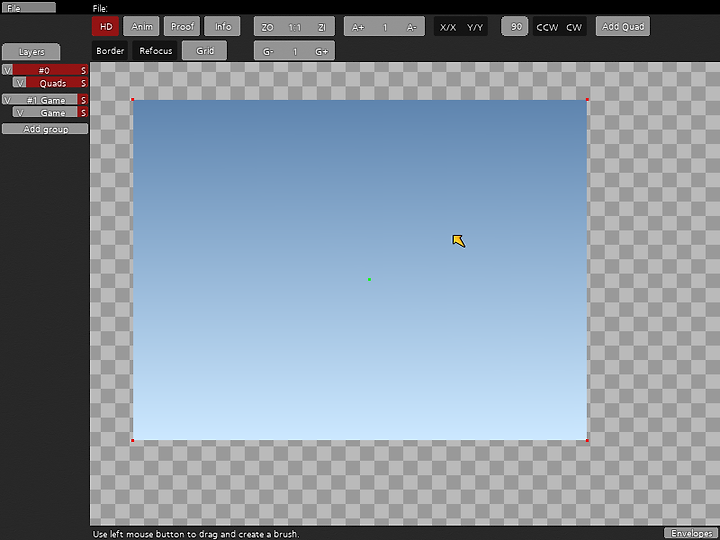Image resolution: width=720 pixels, height=540 pixels.
Task: Open the Envelopes panel
Action: 691,533
